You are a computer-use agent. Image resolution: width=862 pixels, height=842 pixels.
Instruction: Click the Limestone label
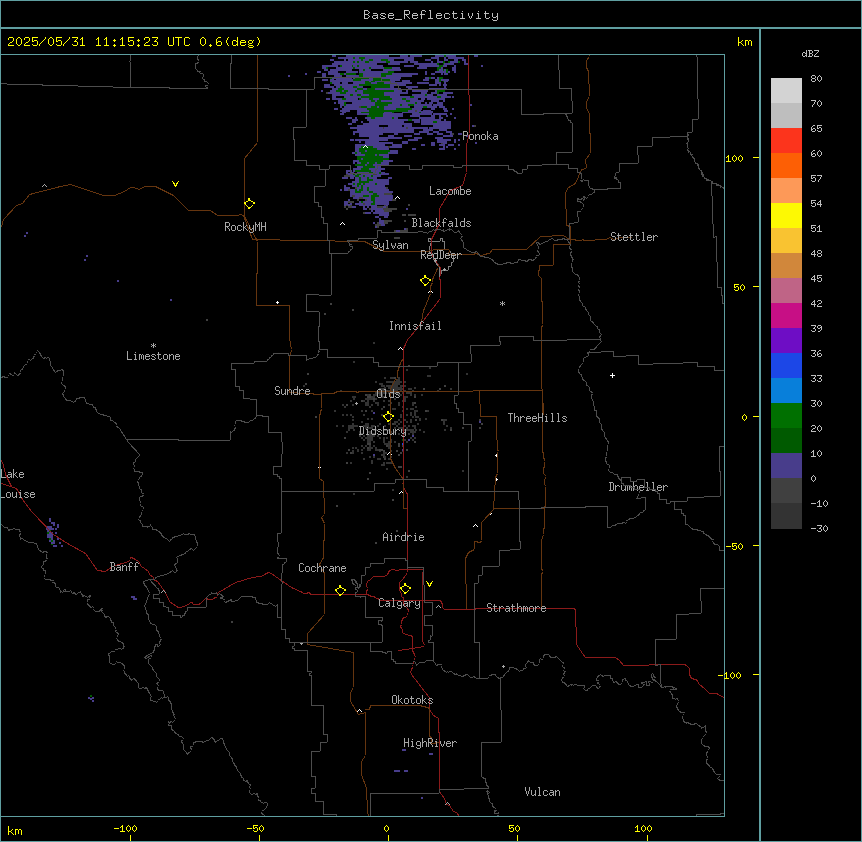click(153, 356)
